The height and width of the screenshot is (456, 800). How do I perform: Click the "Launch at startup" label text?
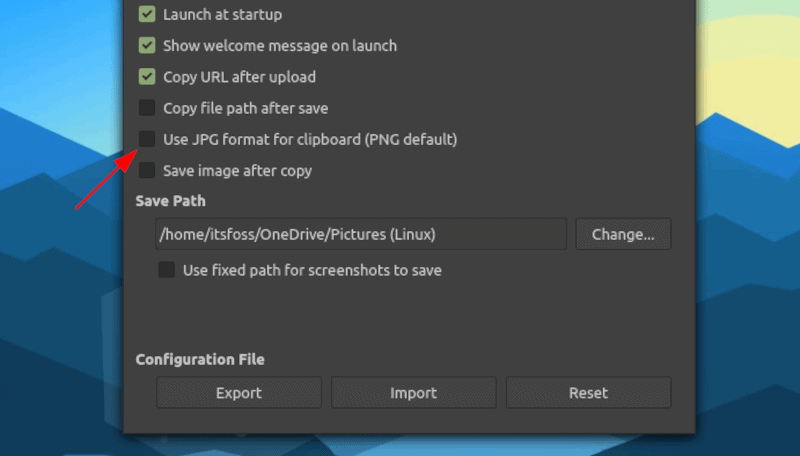222,15
